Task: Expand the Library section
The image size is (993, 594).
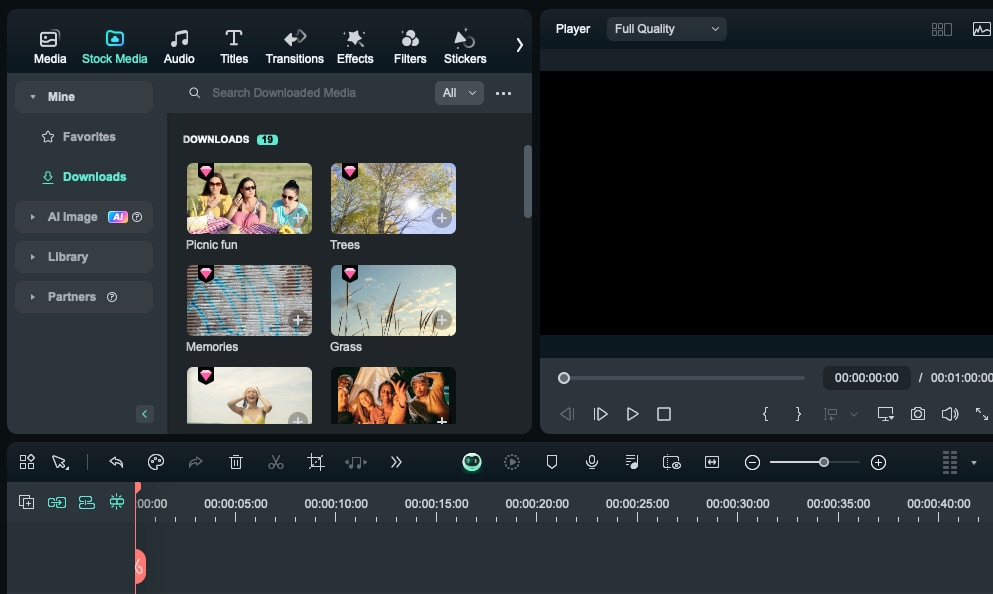Action: click(33, 256)
